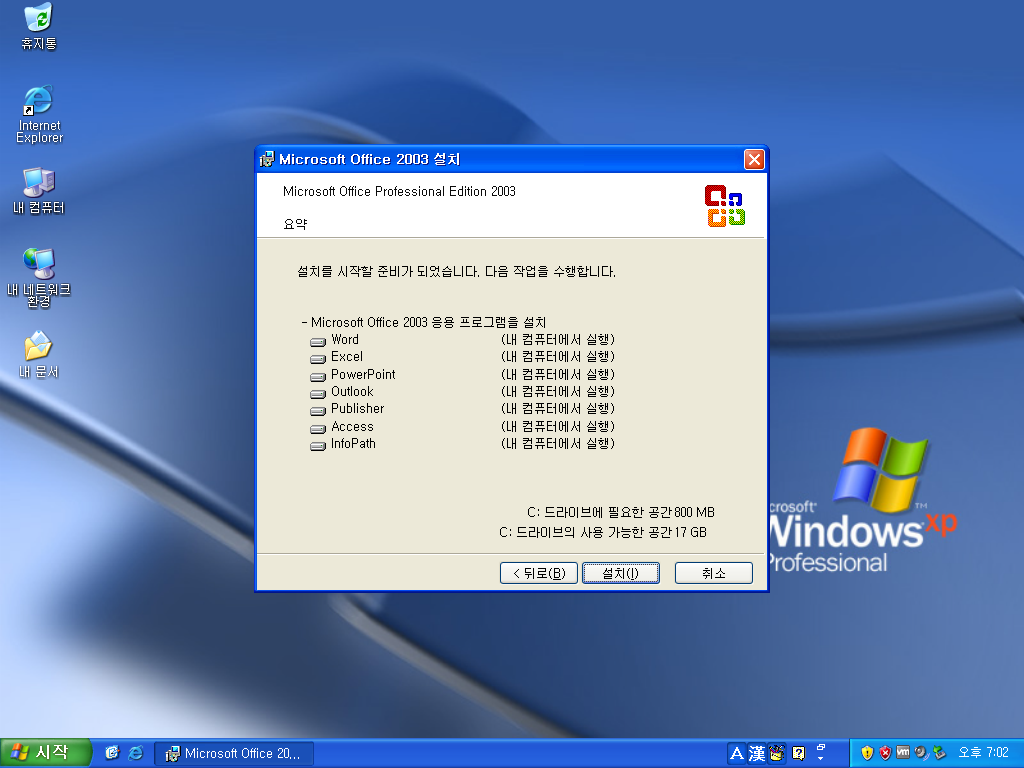Launch Internet Explorer from Quick Launch
Viewport: 1024px width, 768px height.
(x=136, y=753)
